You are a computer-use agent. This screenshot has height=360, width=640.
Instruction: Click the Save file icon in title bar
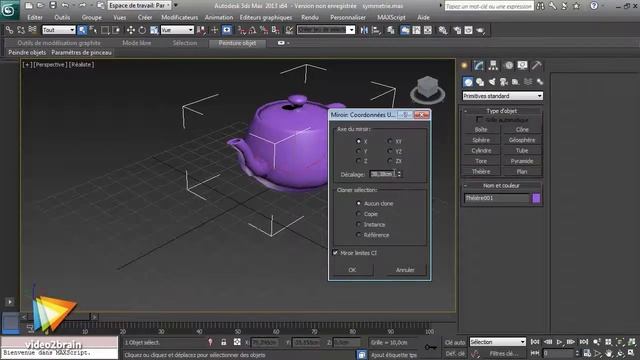pos(53,5)
